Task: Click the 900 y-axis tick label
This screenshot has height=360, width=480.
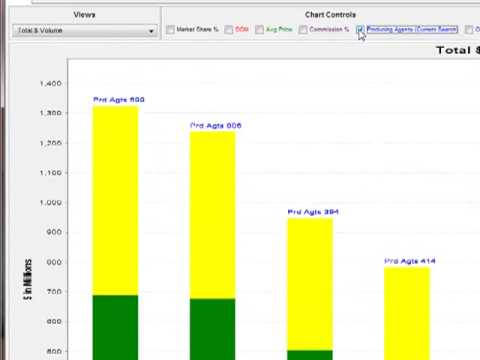Action: tap(54, 232)
